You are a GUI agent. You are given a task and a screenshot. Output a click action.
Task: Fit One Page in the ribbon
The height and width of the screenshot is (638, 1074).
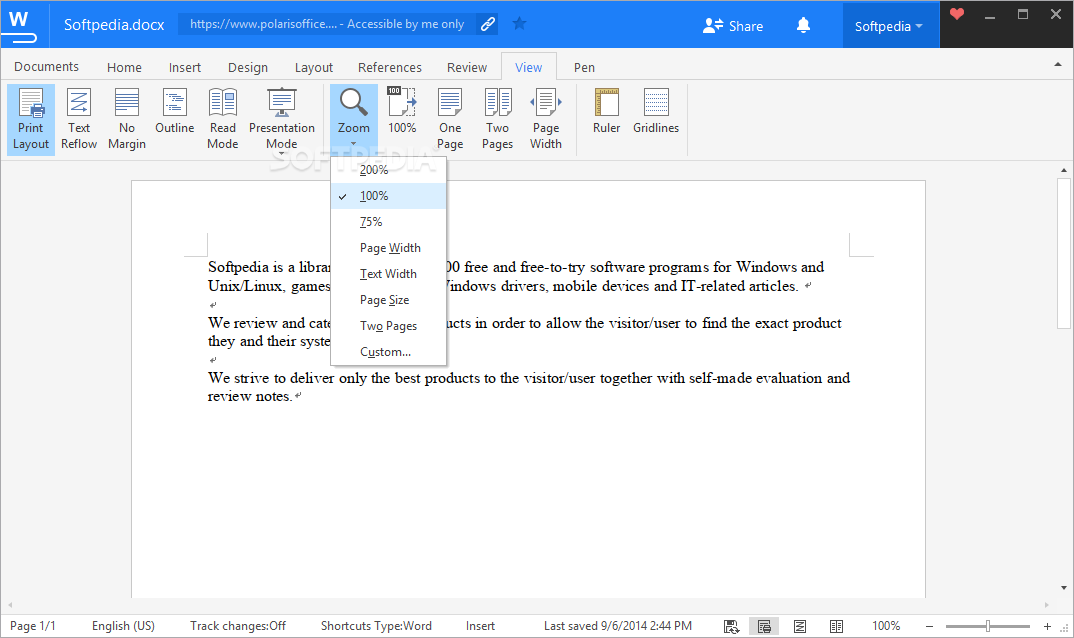(450, 120)
